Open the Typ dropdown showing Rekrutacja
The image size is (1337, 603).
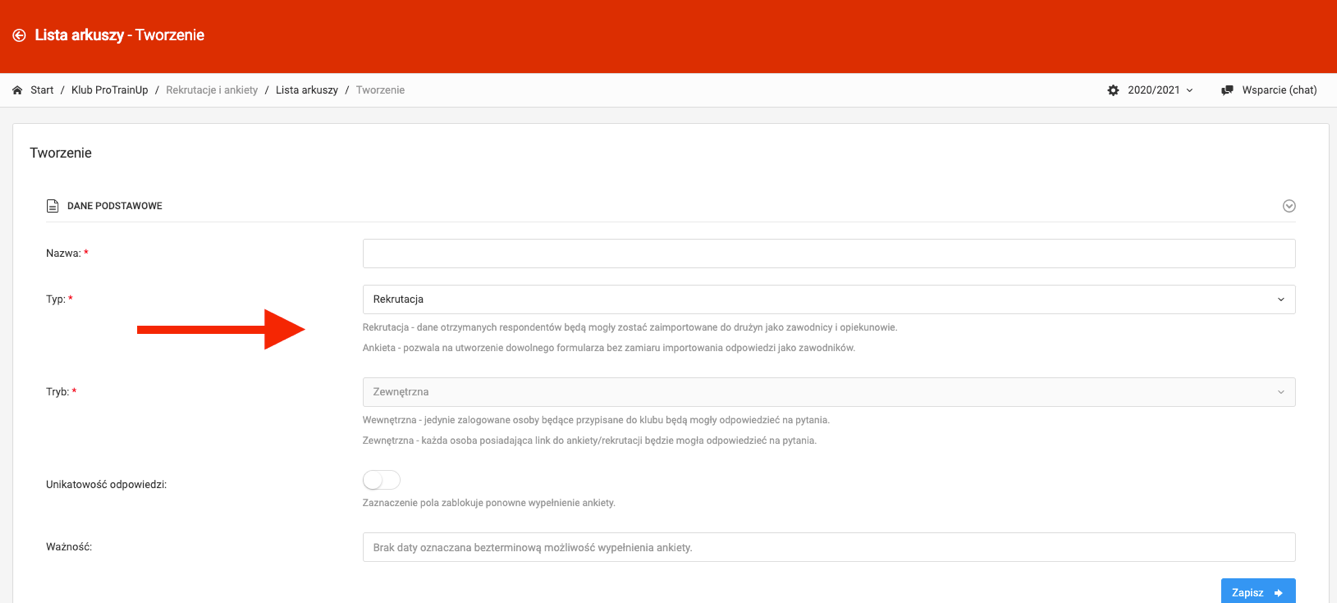tap(828, 299)
